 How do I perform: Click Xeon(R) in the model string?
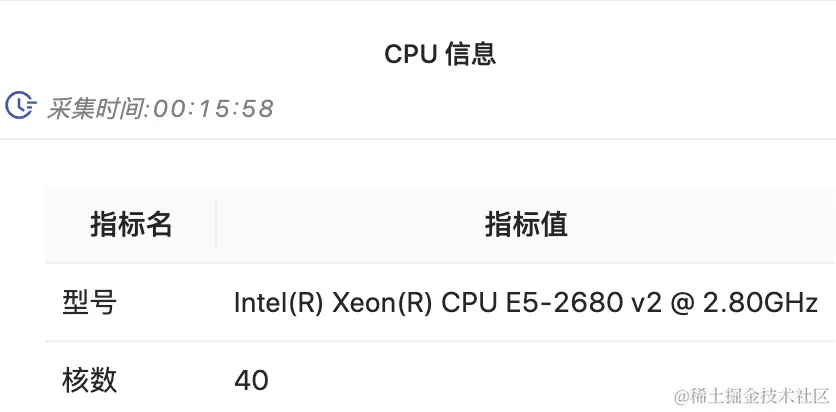pyautogui.click(x=381, y=302)
